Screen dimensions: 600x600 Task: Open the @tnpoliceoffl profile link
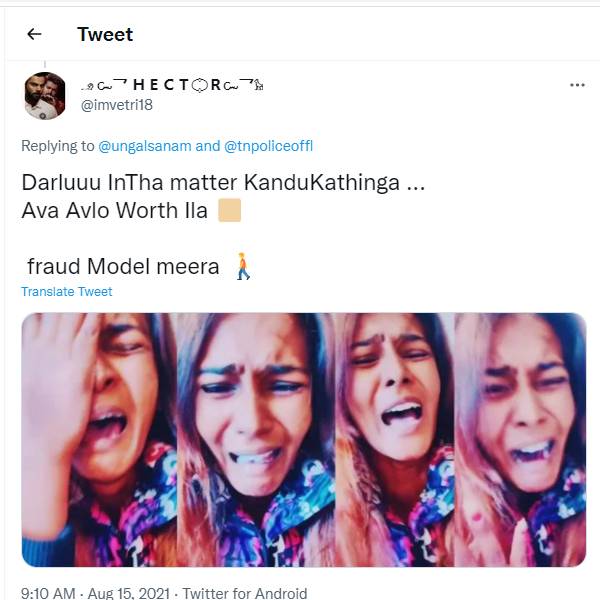[x=269, y=146]
